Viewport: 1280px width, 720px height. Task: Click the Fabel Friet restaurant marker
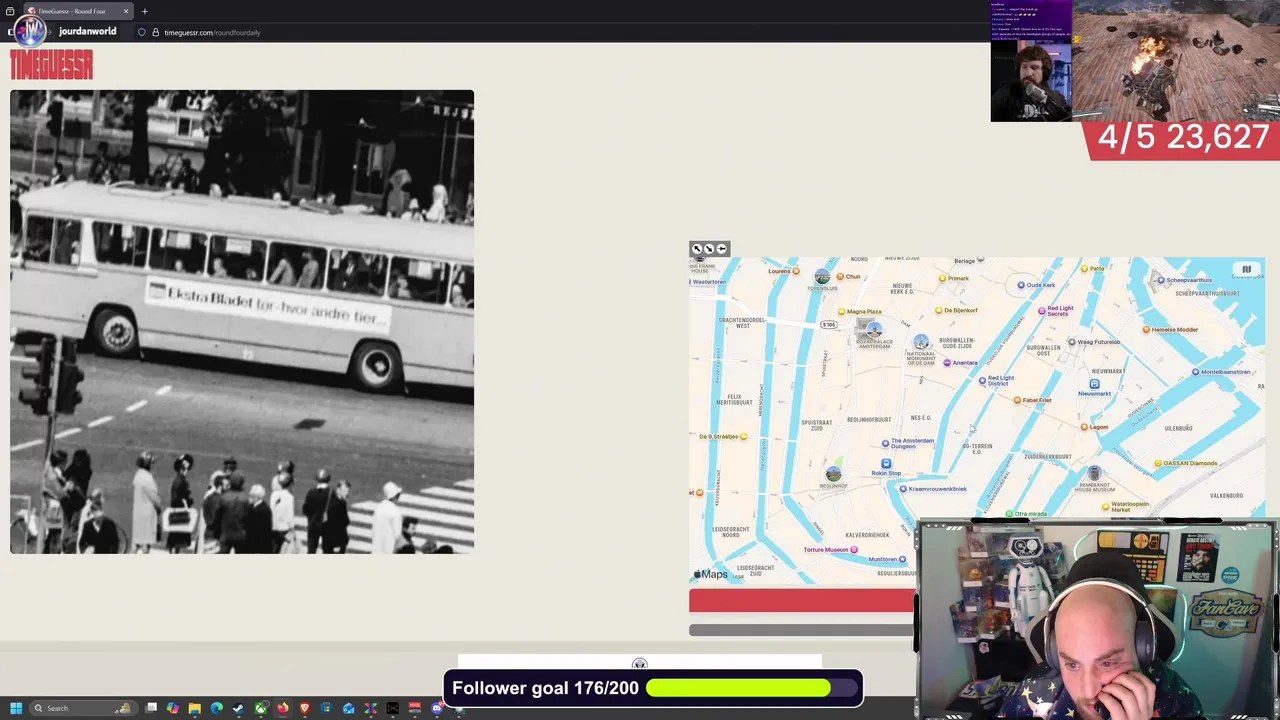(1017, 401)
